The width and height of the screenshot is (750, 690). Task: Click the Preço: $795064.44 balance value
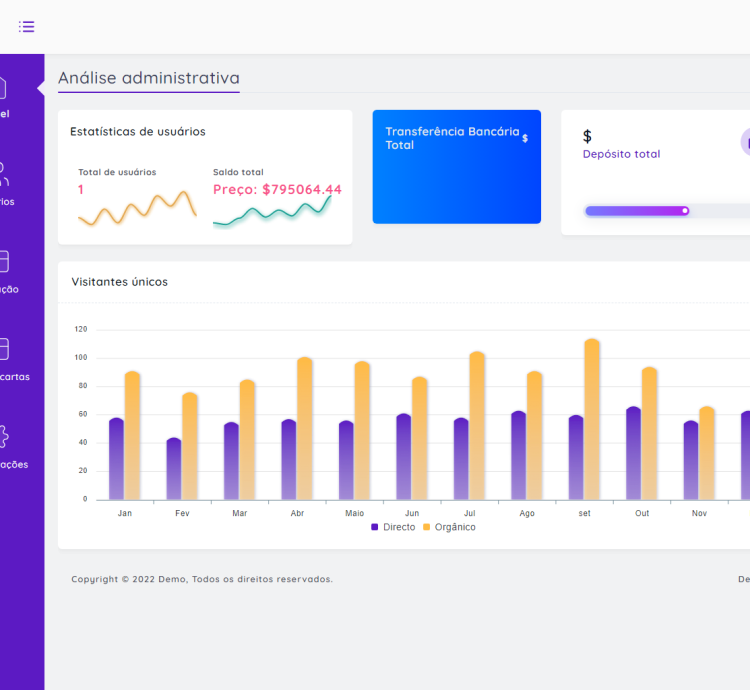click(277, 189)
